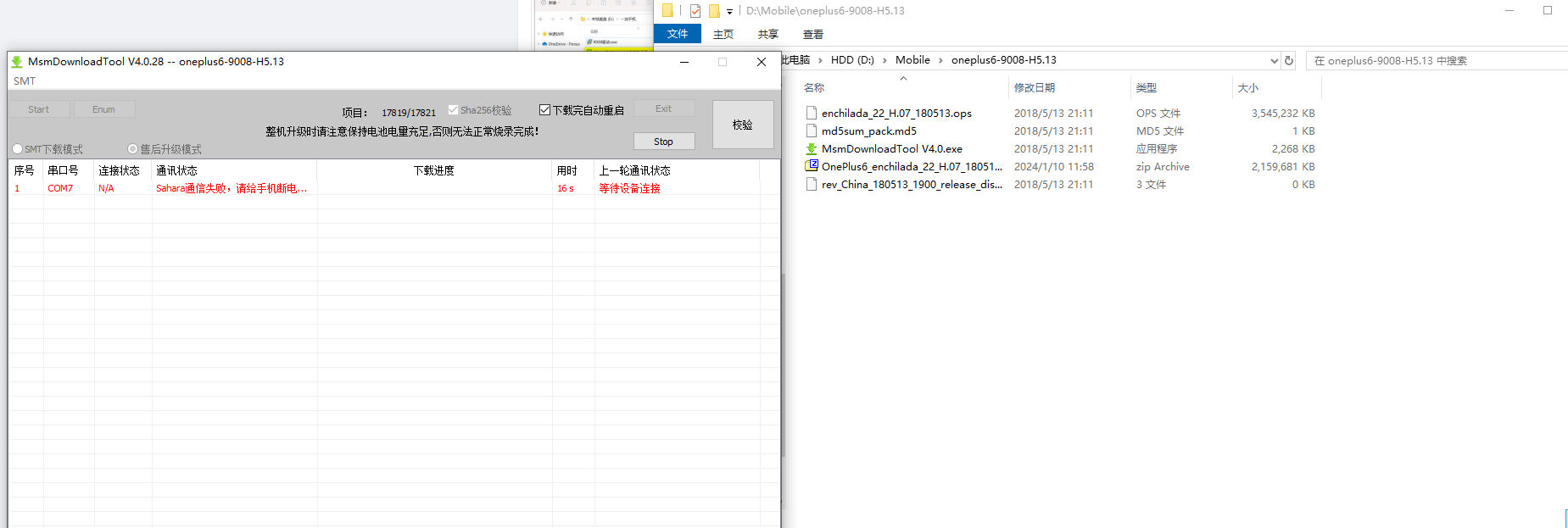Viewport: 1568px width, 528px height.
Task: Click the enchilada_22_H.07_180513.ops file icon
Action: point(812,113)
